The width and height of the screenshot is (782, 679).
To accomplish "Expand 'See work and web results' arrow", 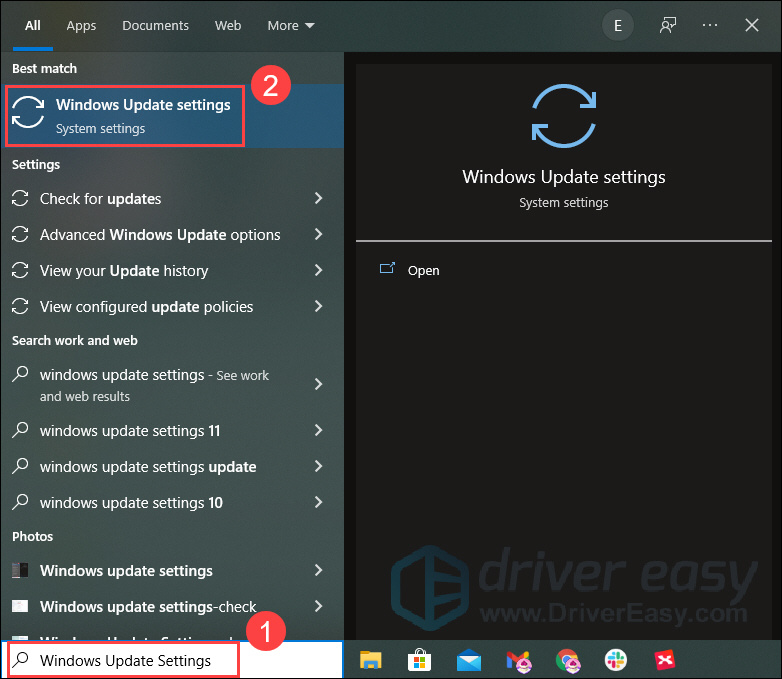I will pos(318,384).
